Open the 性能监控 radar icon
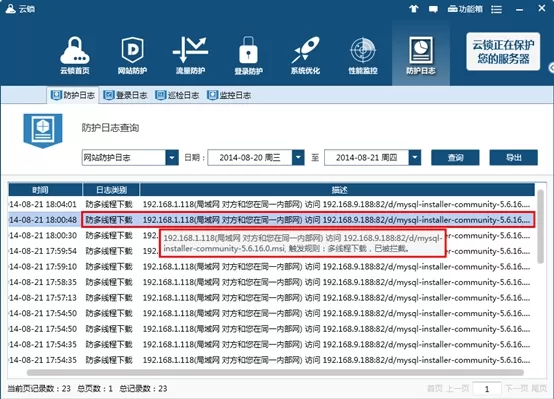The image size is (554, 399). (x=363, y=55)
